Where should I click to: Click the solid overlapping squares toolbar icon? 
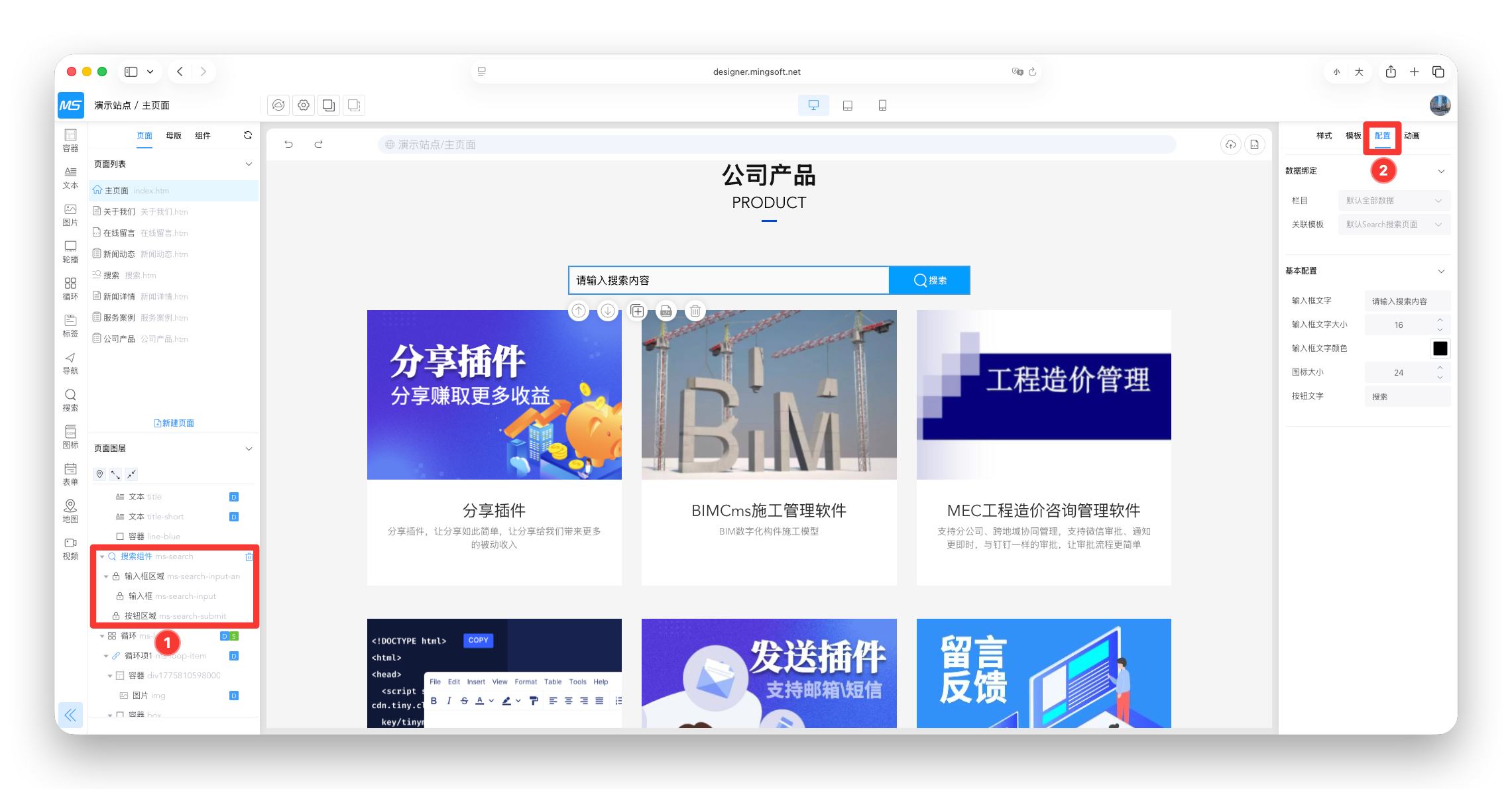[329, 105]
